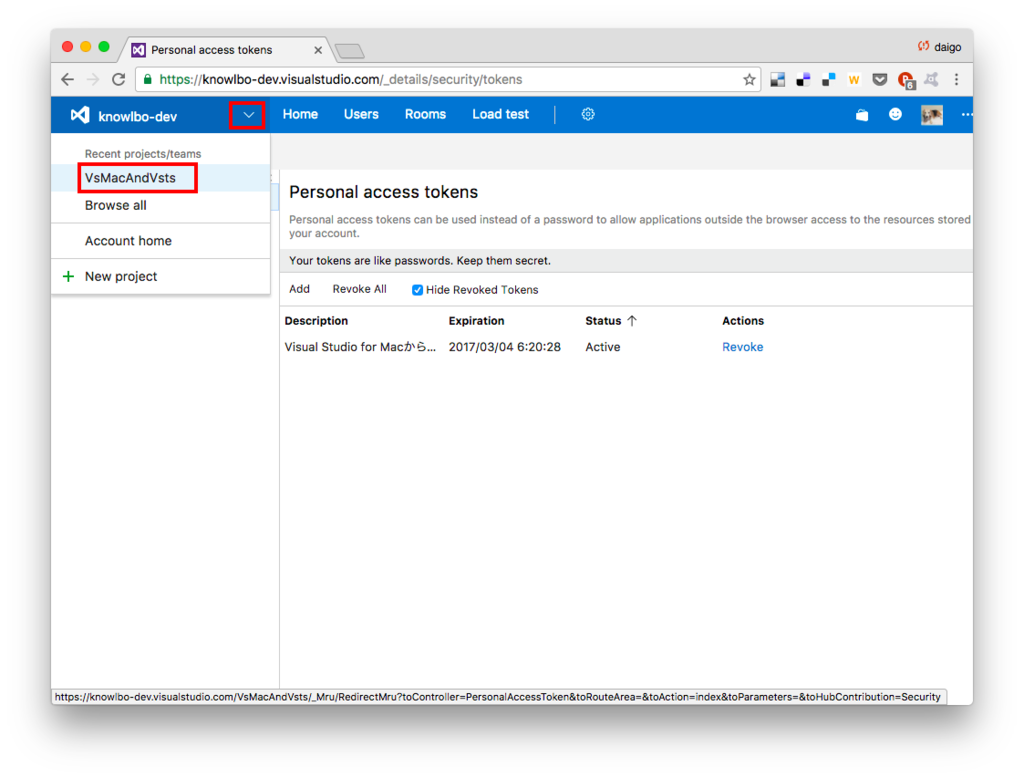Viewport: 1024px width, 778px height.
Task: Click the yellow W extension icon
Action: coord(854,80)
